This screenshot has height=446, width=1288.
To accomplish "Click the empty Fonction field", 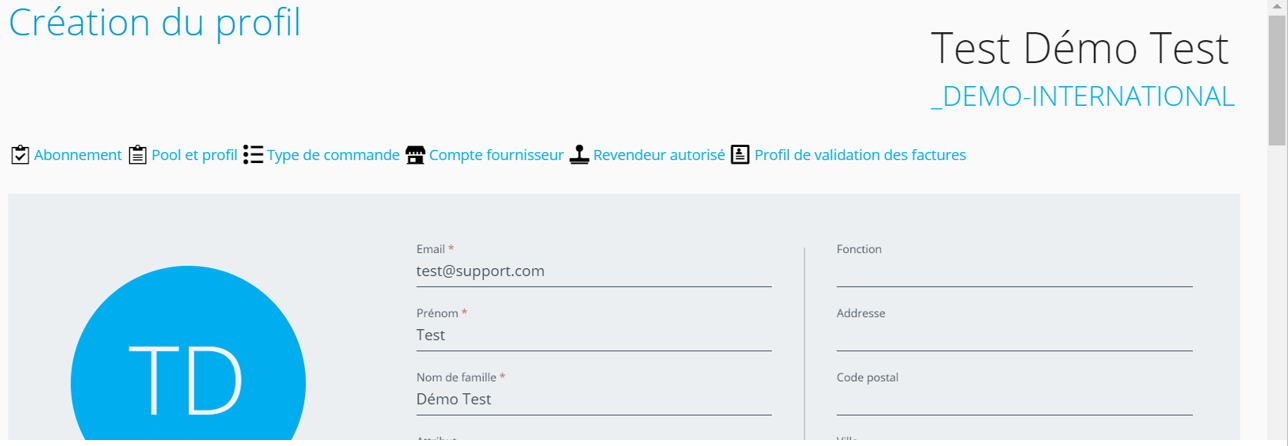I will click(x=1014, y=272).
